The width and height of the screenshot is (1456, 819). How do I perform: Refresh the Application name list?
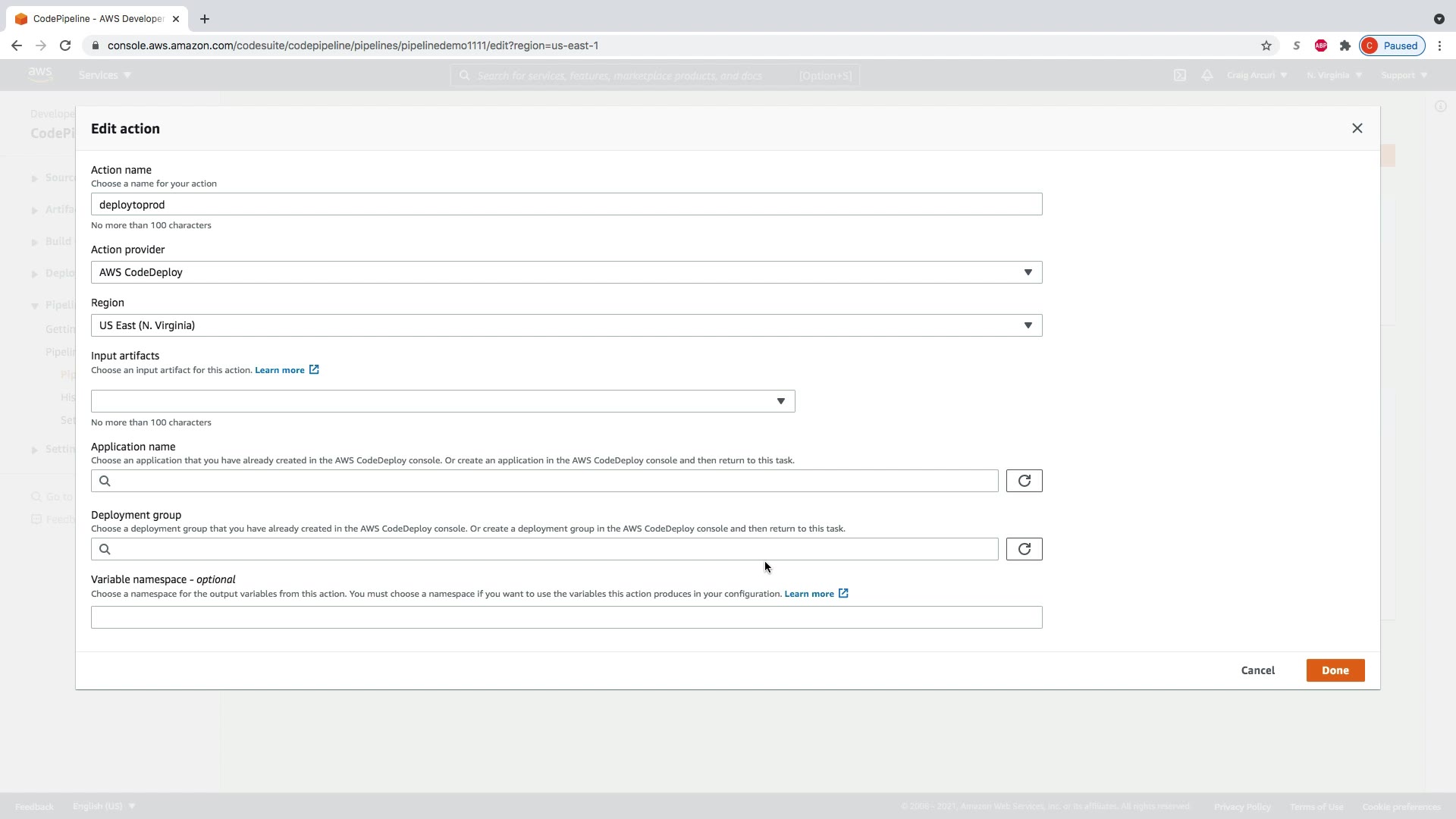(1024, 481)
